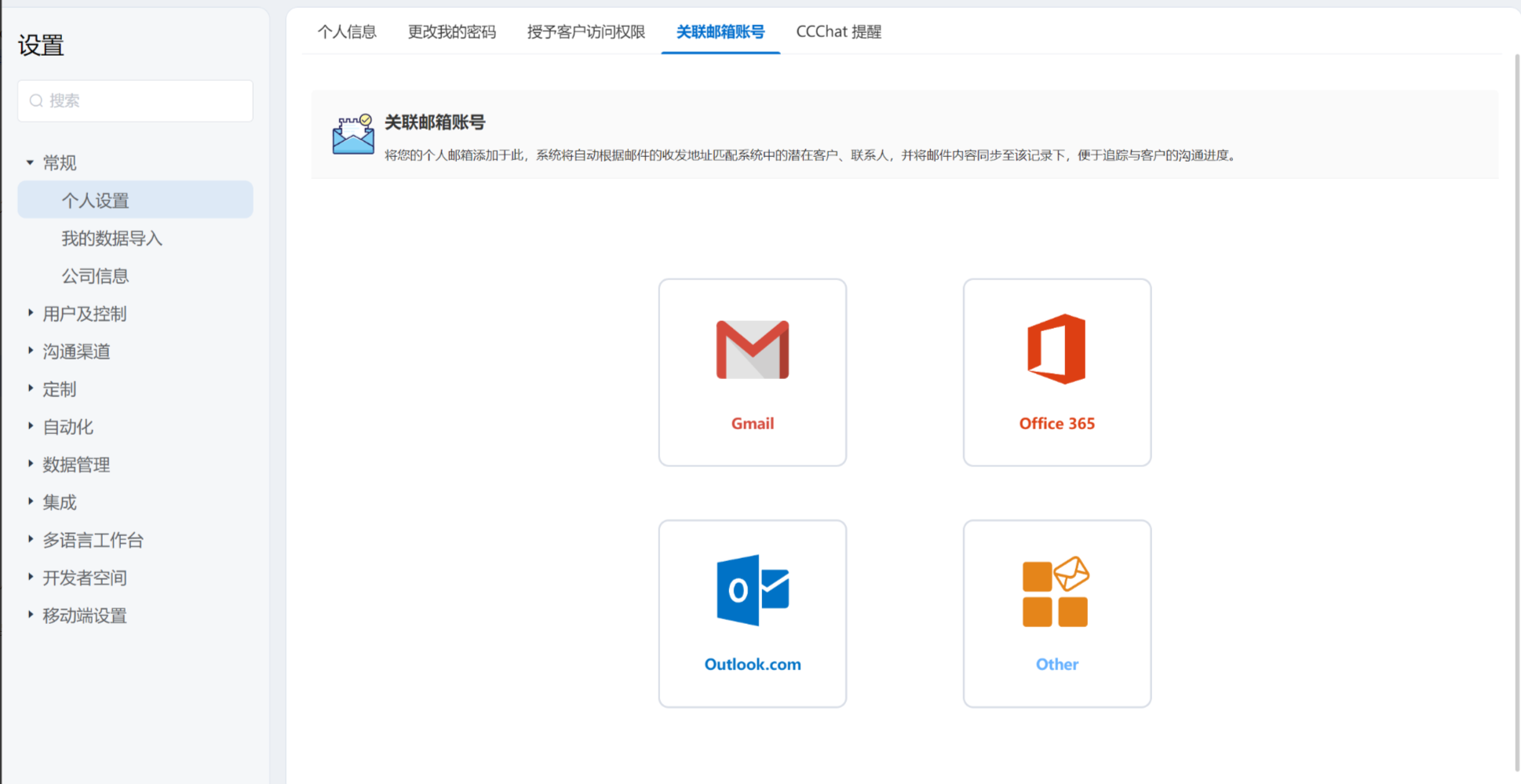Viewport: 1521px width, 784px height.
Task: Click the linked mailbox envelope header icon
Action: point(353,134)
